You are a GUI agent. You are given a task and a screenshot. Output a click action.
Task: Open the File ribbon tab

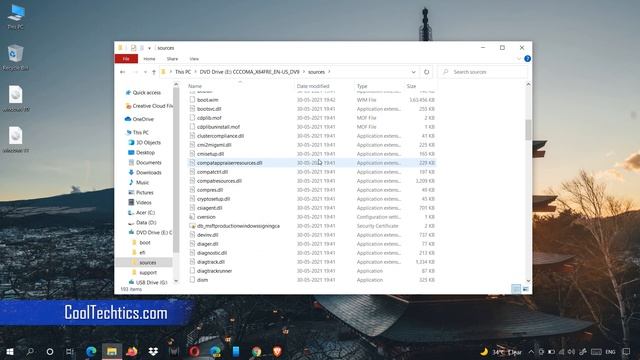(126, 59)
